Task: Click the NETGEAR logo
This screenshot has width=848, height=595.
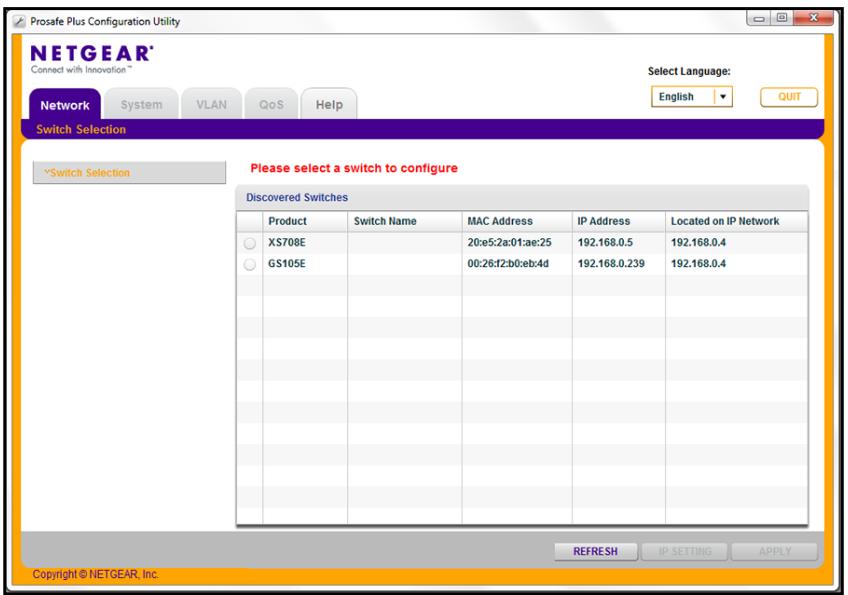Action: coord(92,59)
